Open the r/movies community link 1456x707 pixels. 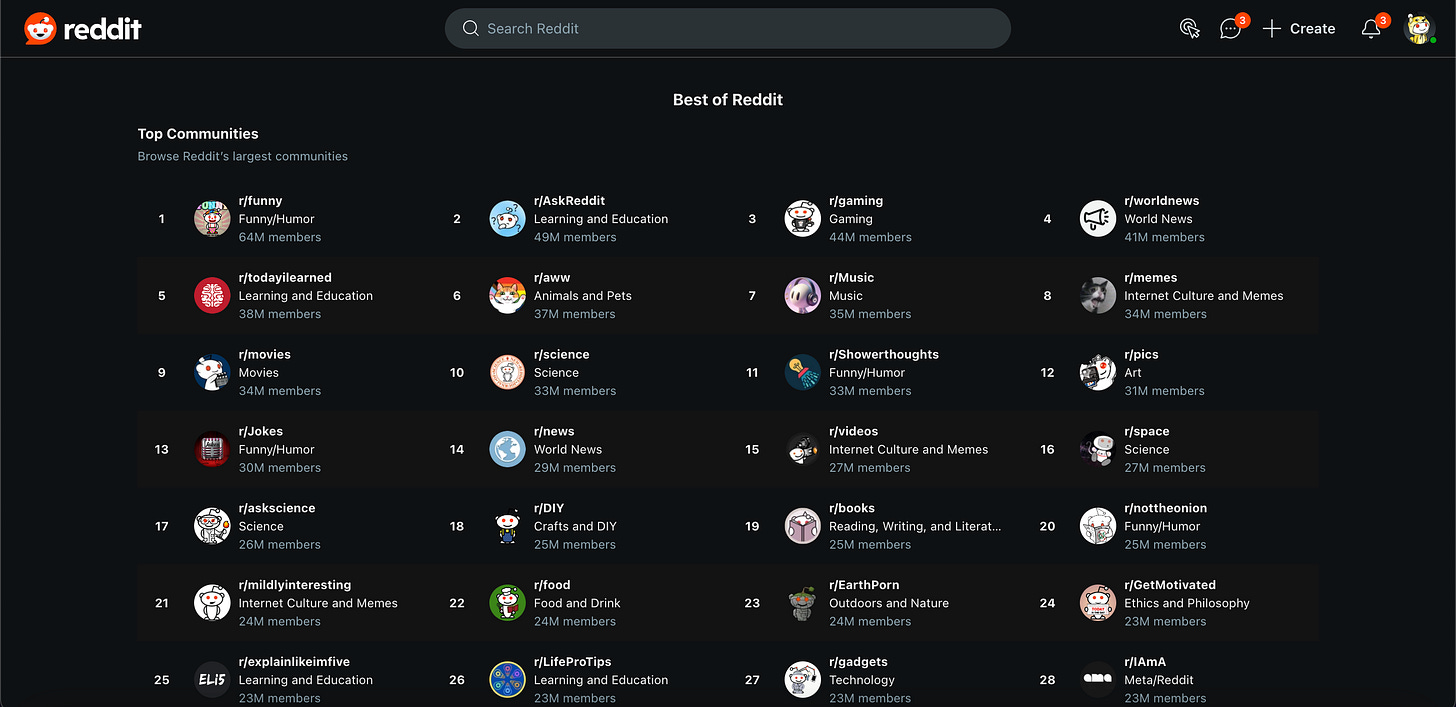tap(264, 355)
